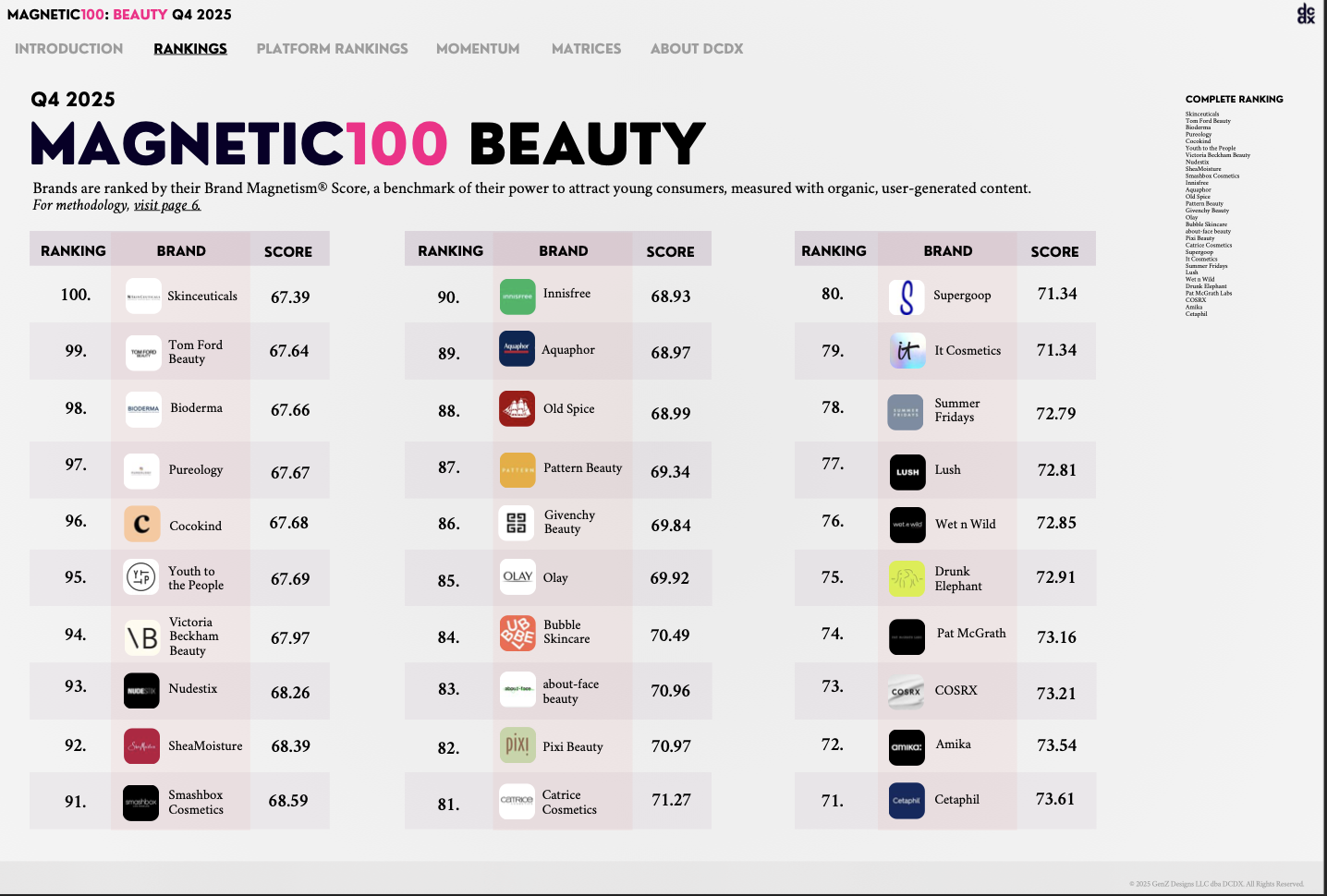Click the score 70.49
1327x896 pixels.
point(670,636)
